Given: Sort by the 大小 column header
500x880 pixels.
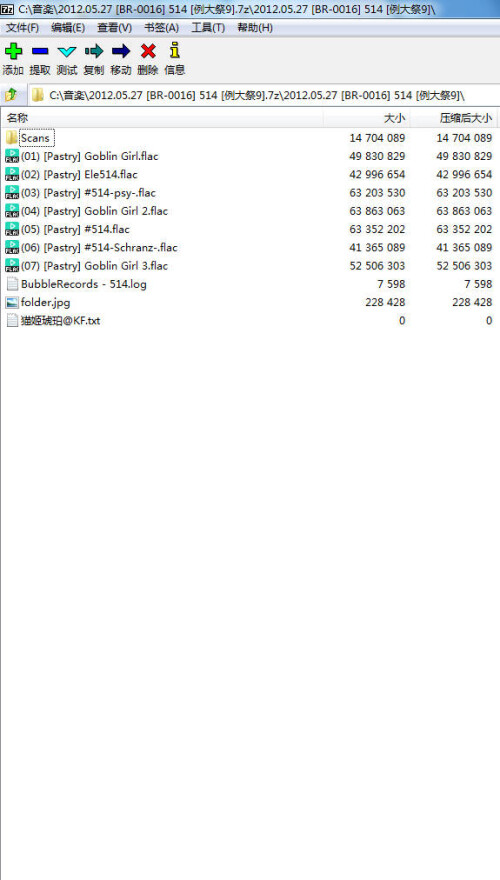Looking at the screenshot, I should (x=367, y=118).
